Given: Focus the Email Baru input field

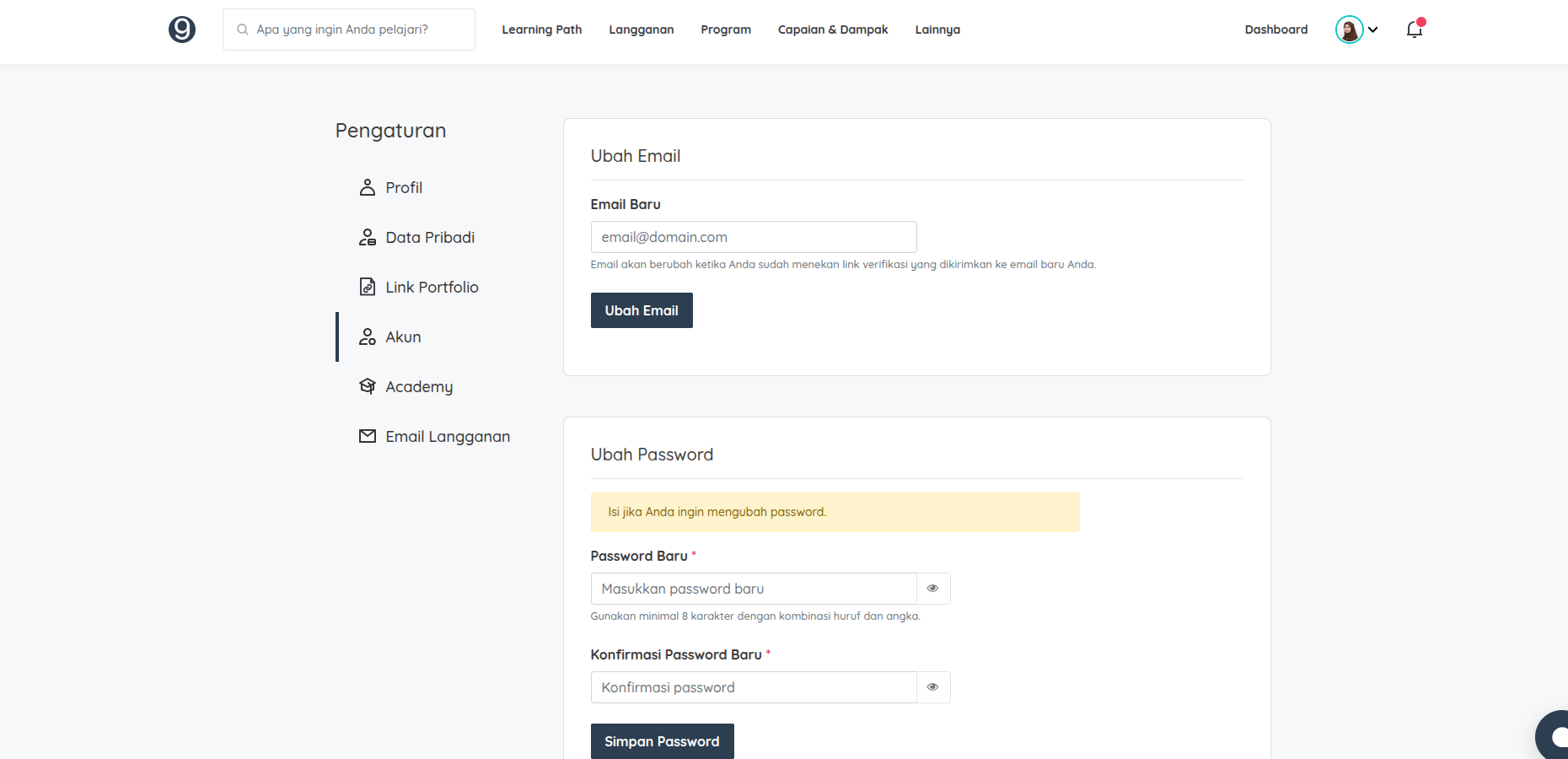Looking at the screenshot, I should tap(753, 237).
